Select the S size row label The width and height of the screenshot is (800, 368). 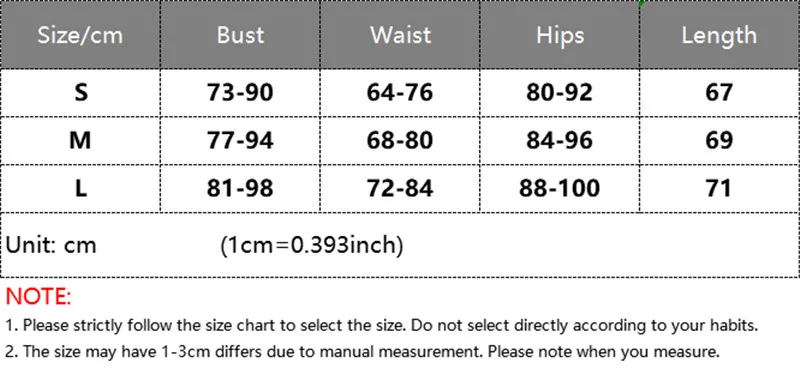81,92
